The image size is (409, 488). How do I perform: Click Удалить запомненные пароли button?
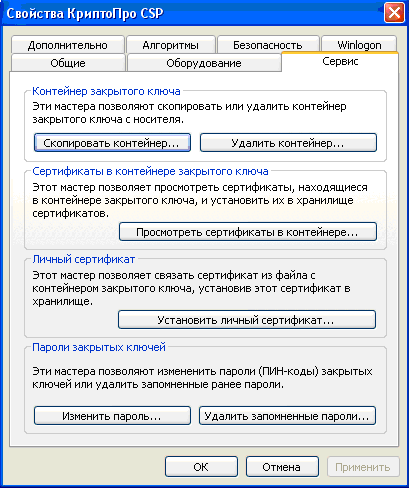point(287,416)
